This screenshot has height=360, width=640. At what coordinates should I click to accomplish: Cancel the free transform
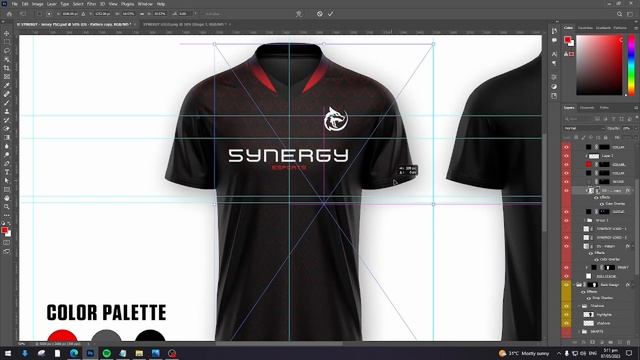[x=320, y=13]
